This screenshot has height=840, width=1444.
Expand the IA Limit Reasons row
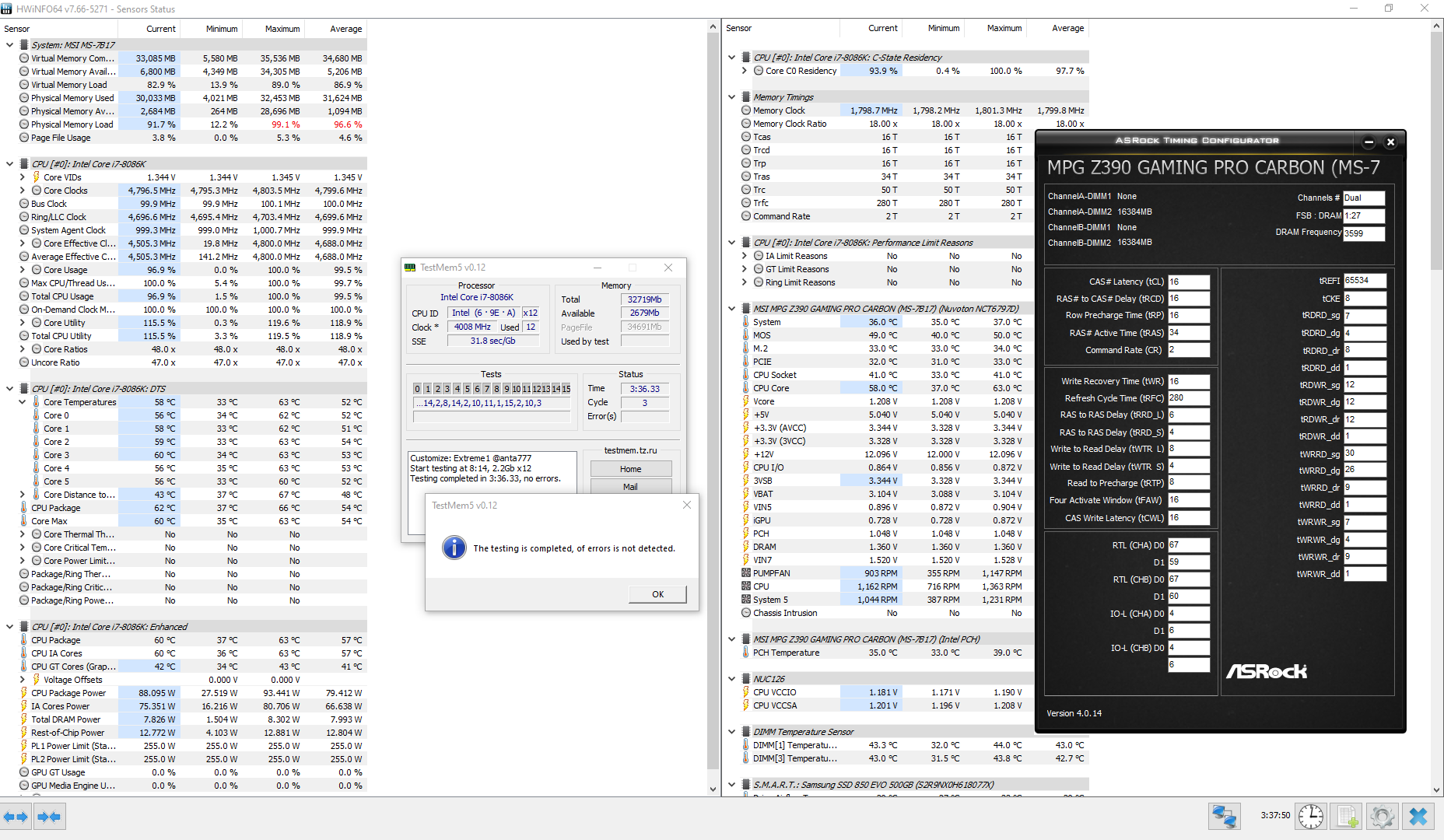pyautogui.click(x=744, y=256)
